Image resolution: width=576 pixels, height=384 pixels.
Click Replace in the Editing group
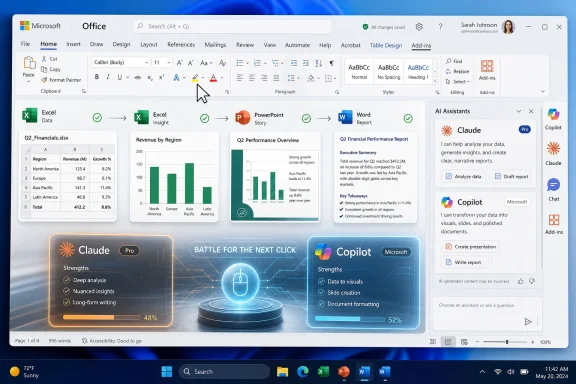pyautogui.click(x=457, y=71)
